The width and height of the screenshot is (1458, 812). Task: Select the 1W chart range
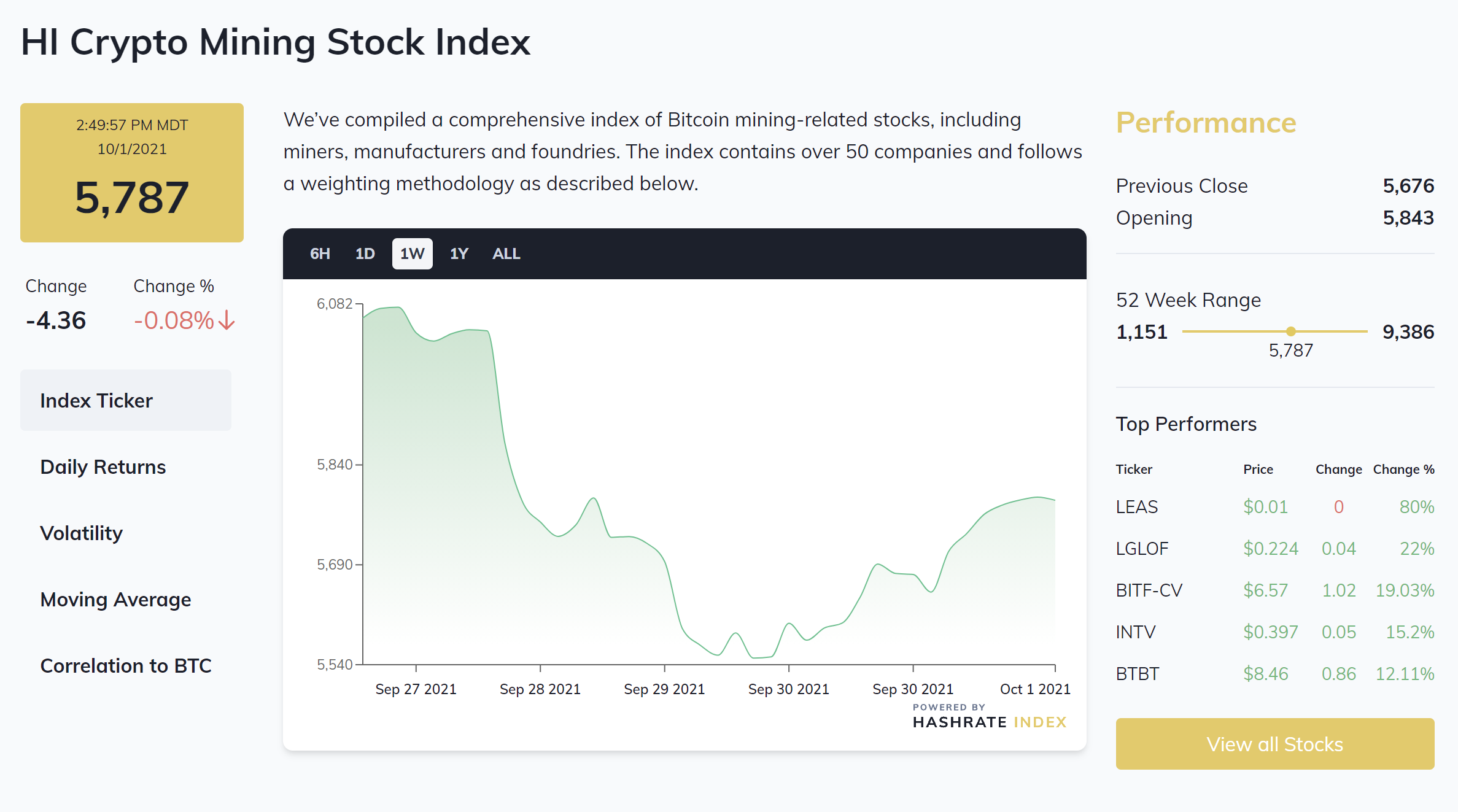(412, 253)
